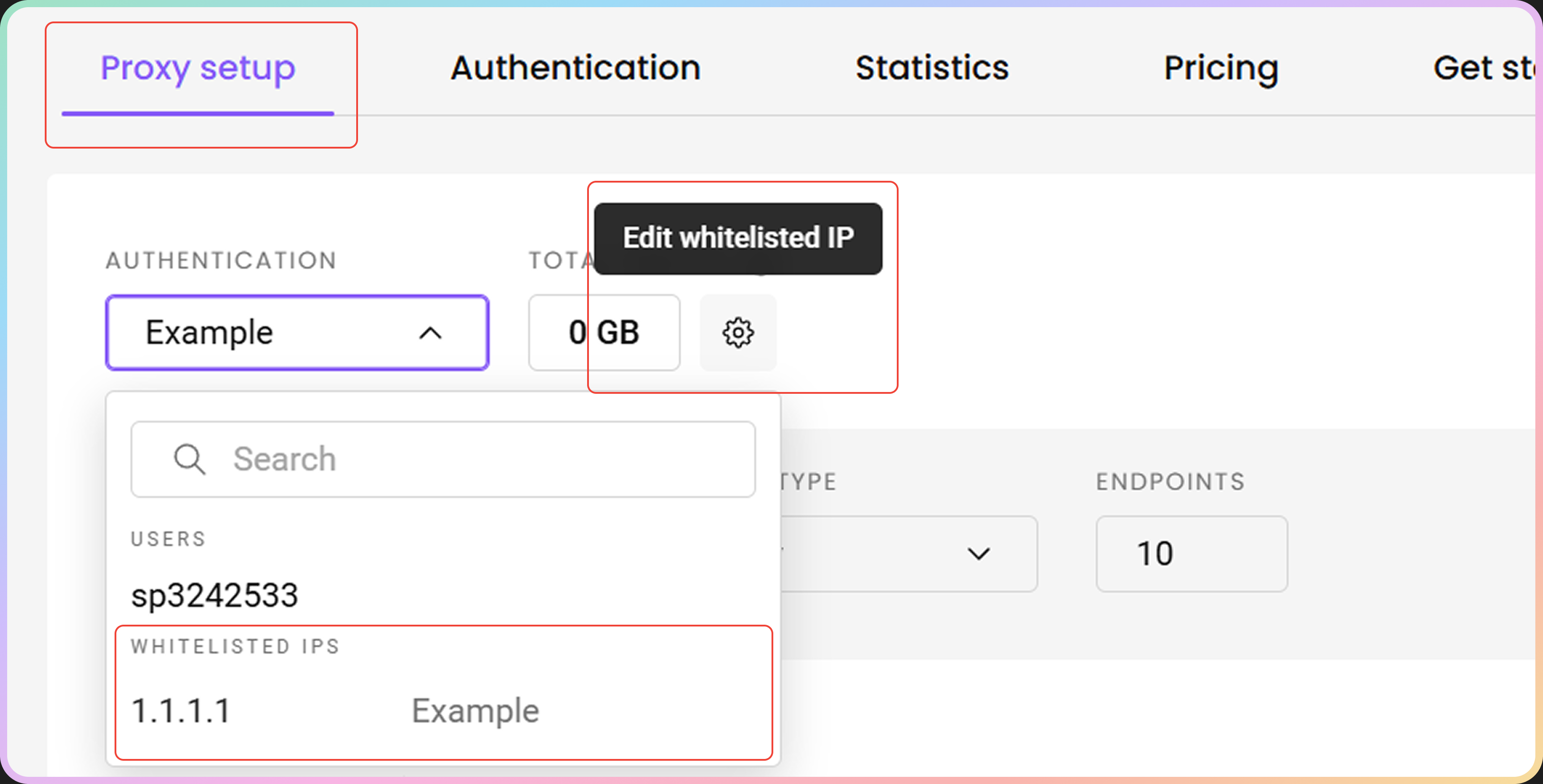Choose user sp3242533 from the list
The image size is (1543, 784).
tap(214, 595)
